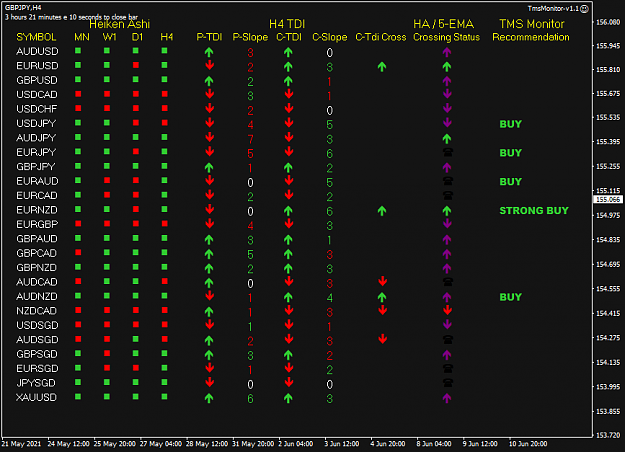Click the 2 Jun 04:00 time axis label
The image size is (625, 452).
296,444
